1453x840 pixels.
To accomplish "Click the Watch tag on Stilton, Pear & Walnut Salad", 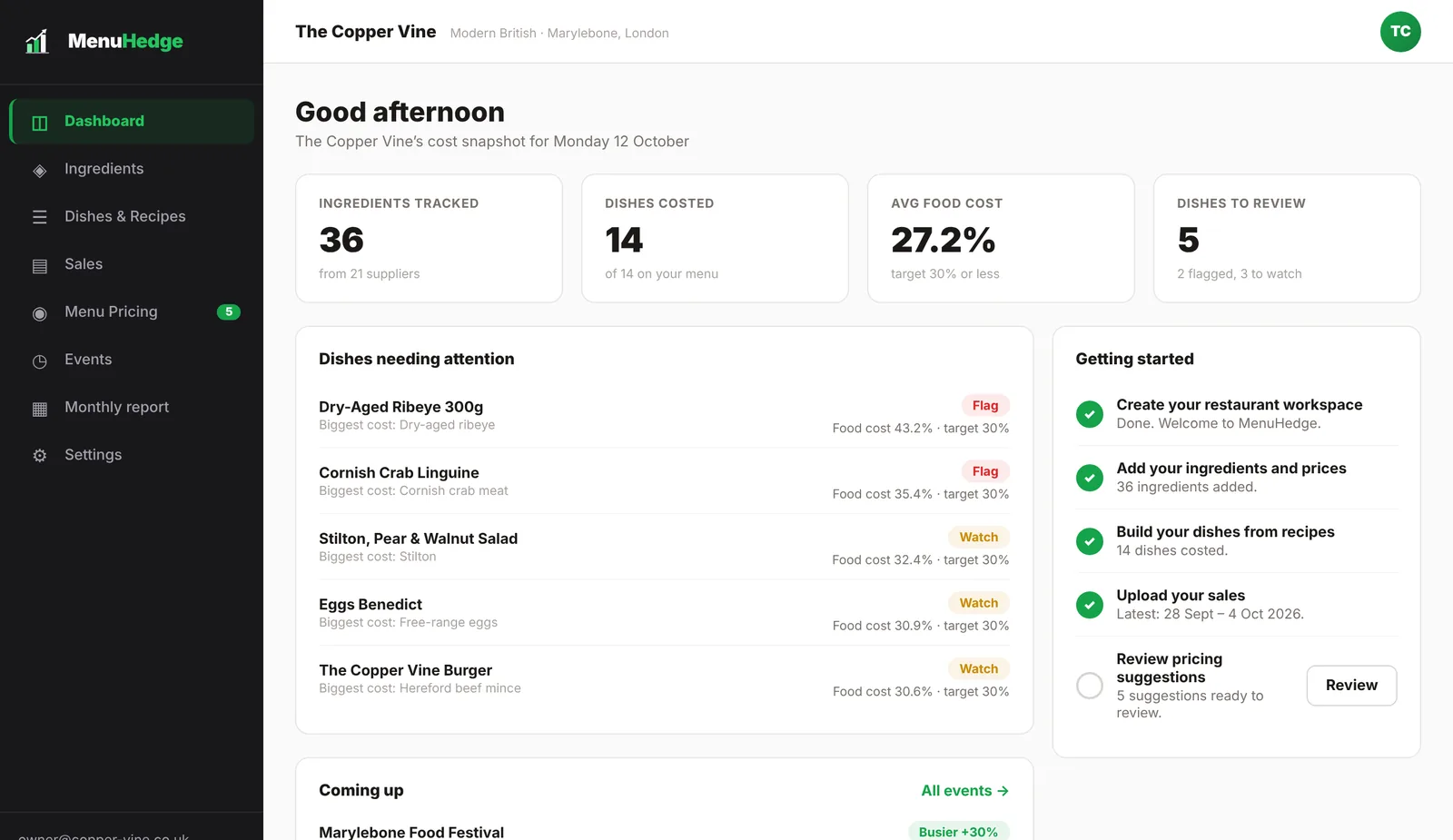I will point(979,538).
